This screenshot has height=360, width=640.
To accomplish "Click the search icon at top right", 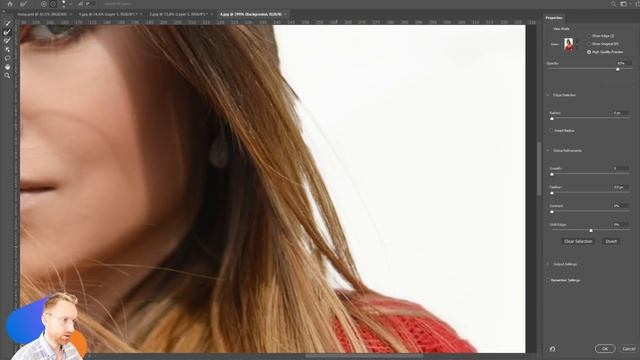I will coord(613,4).
